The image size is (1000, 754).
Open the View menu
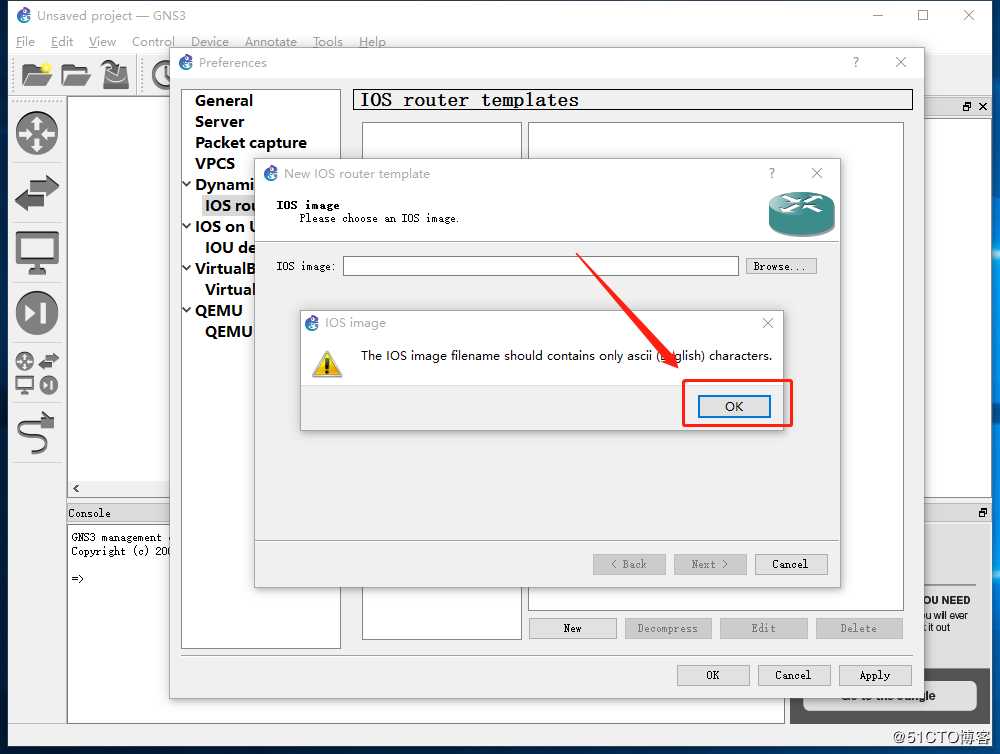[x=102, y=41]
